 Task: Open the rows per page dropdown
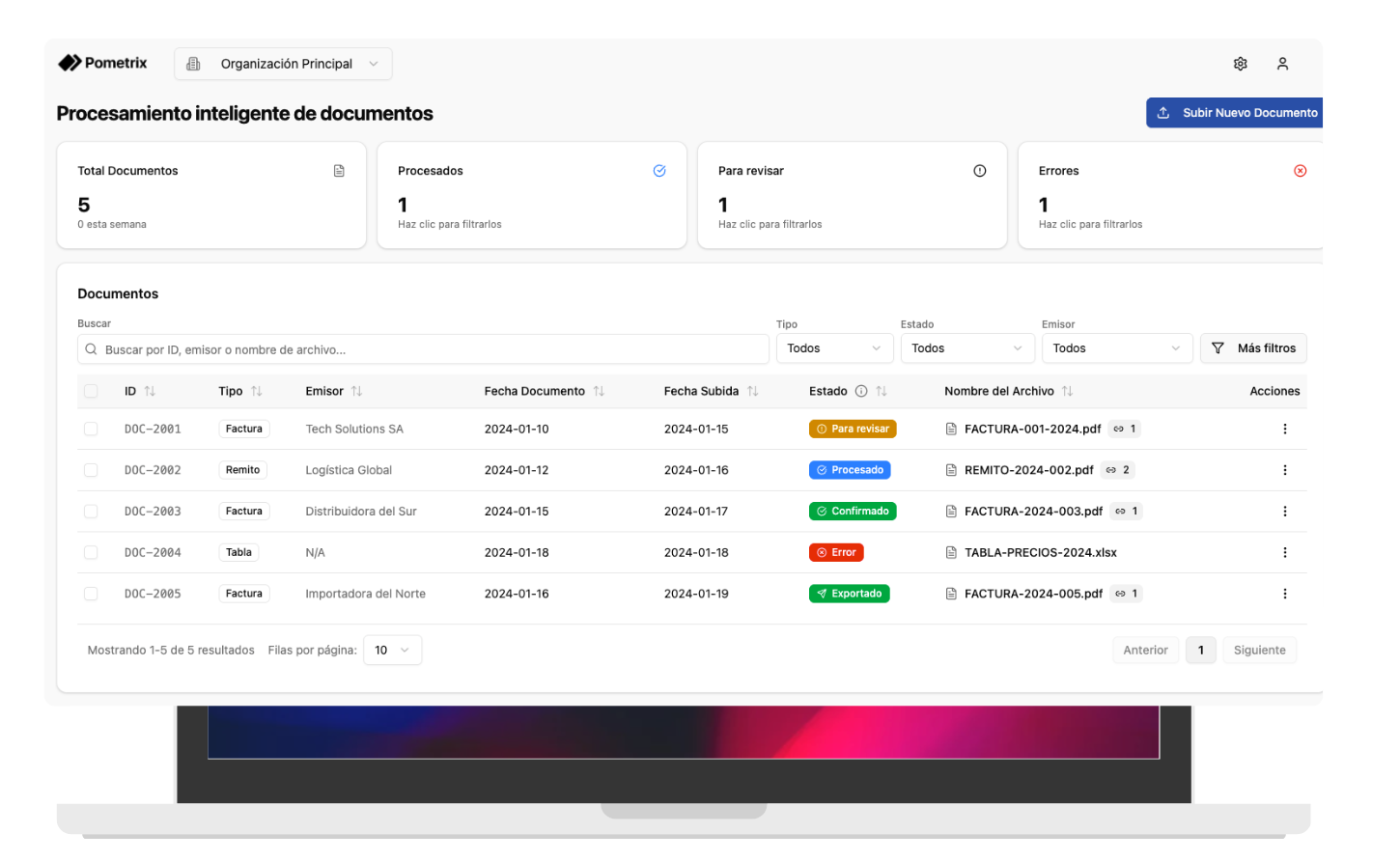(x=392, y=650)
